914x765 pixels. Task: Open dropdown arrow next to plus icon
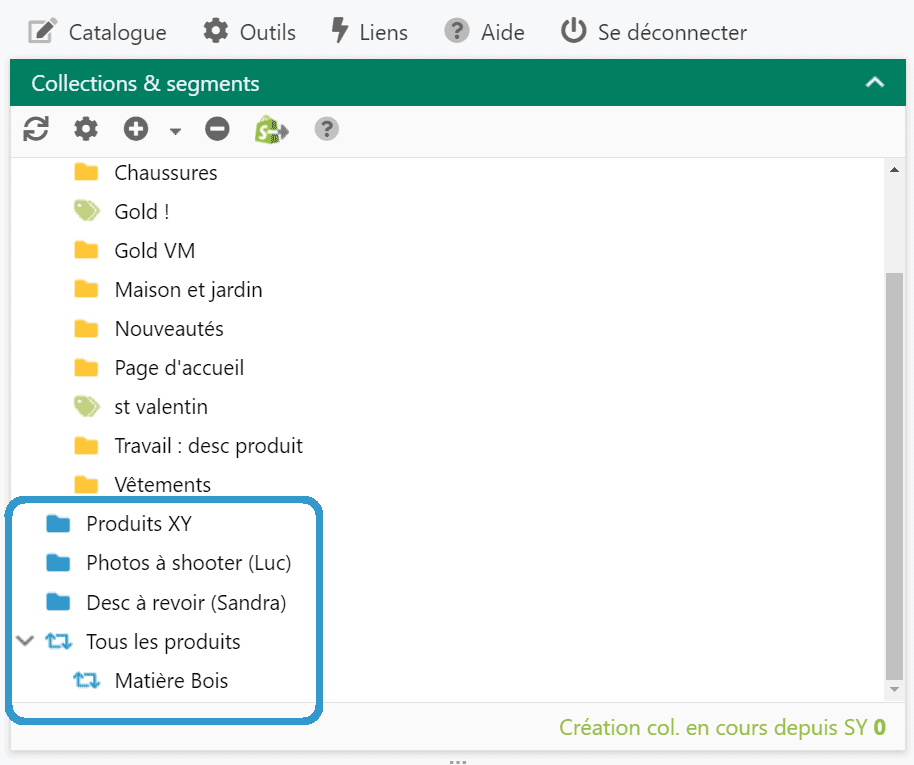coord(175,131)
